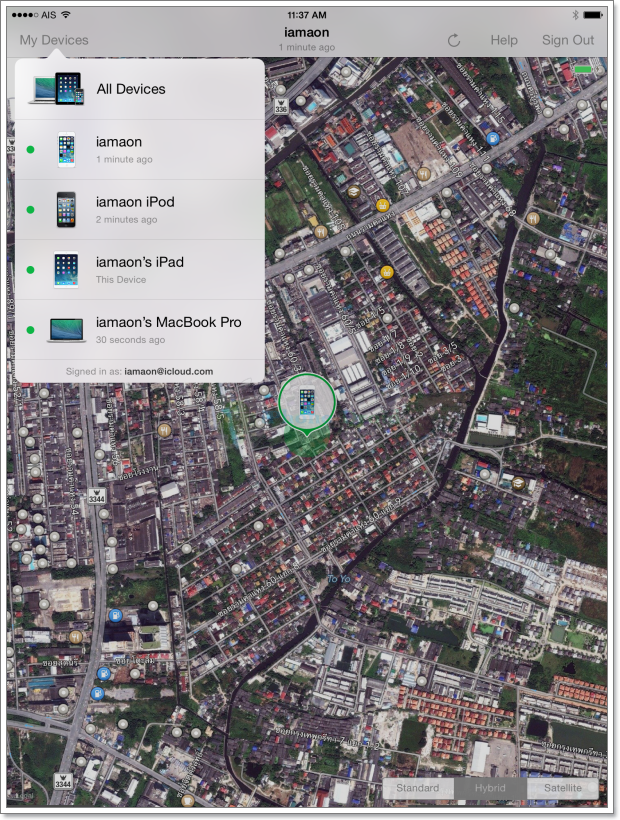
Task: Tap the iamaon@icloud.com account text
Action: pyautogui.click(x=168, y=371)
